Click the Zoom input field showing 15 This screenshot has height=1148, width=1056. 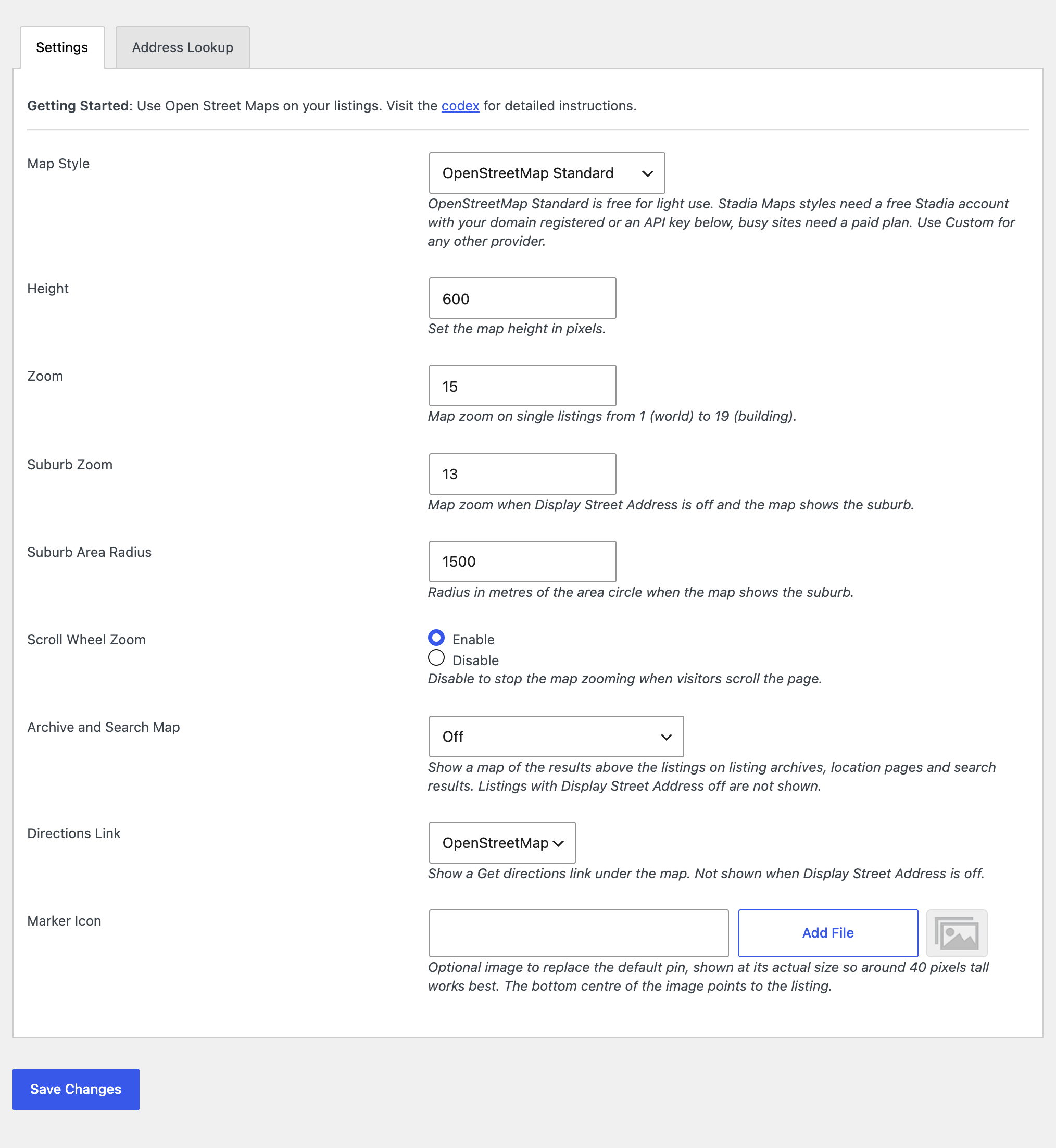coord(522,385)
